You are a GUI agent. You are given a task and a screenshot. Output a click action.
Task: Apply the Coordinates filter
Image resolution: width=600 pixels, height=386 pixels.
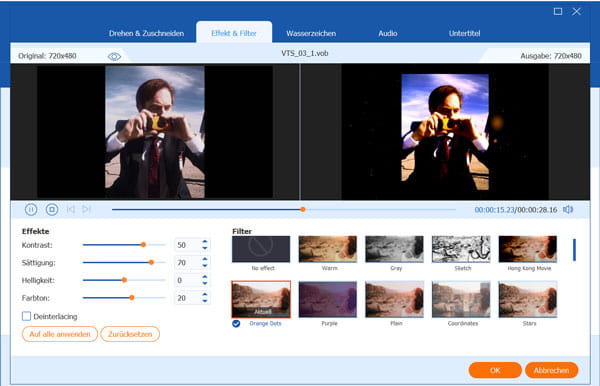[461, 299]
